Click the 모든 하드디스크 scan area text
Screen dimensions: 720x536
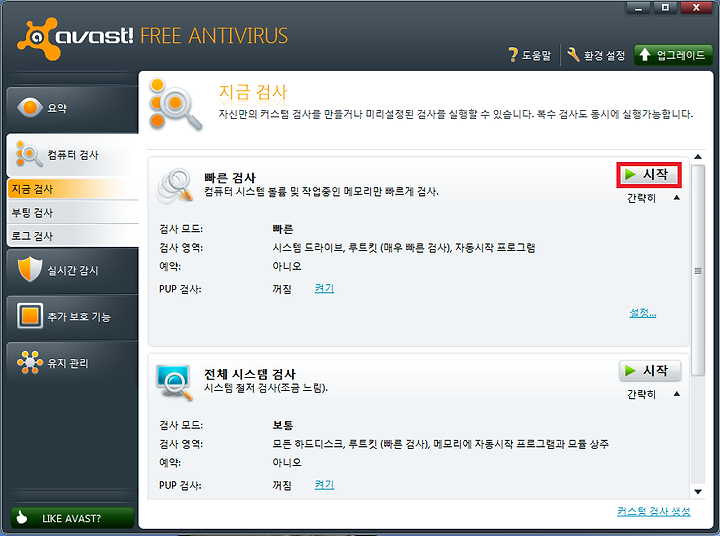[x=440, y=444]
